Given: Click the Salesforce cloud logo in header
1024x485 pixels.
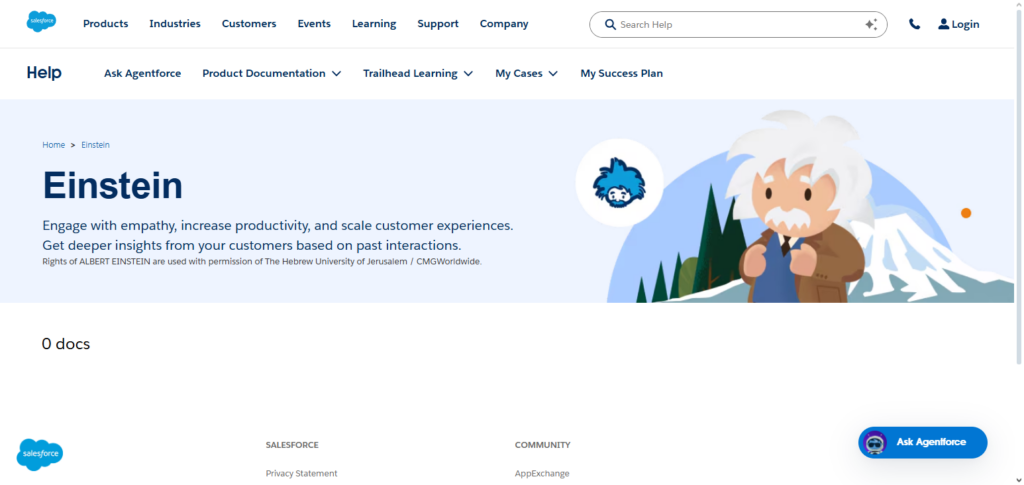Looking at the screenshot, I should (x=41, y=22).
